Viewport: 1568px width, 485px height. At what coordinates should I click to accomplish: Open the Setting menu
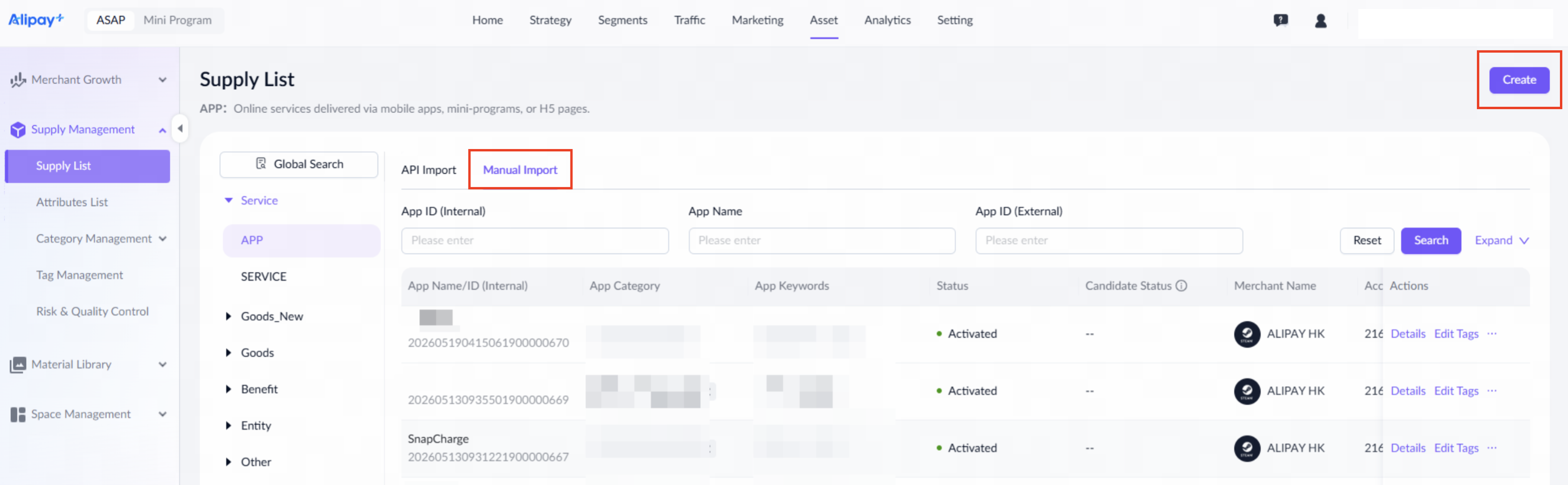pos(954,20)
